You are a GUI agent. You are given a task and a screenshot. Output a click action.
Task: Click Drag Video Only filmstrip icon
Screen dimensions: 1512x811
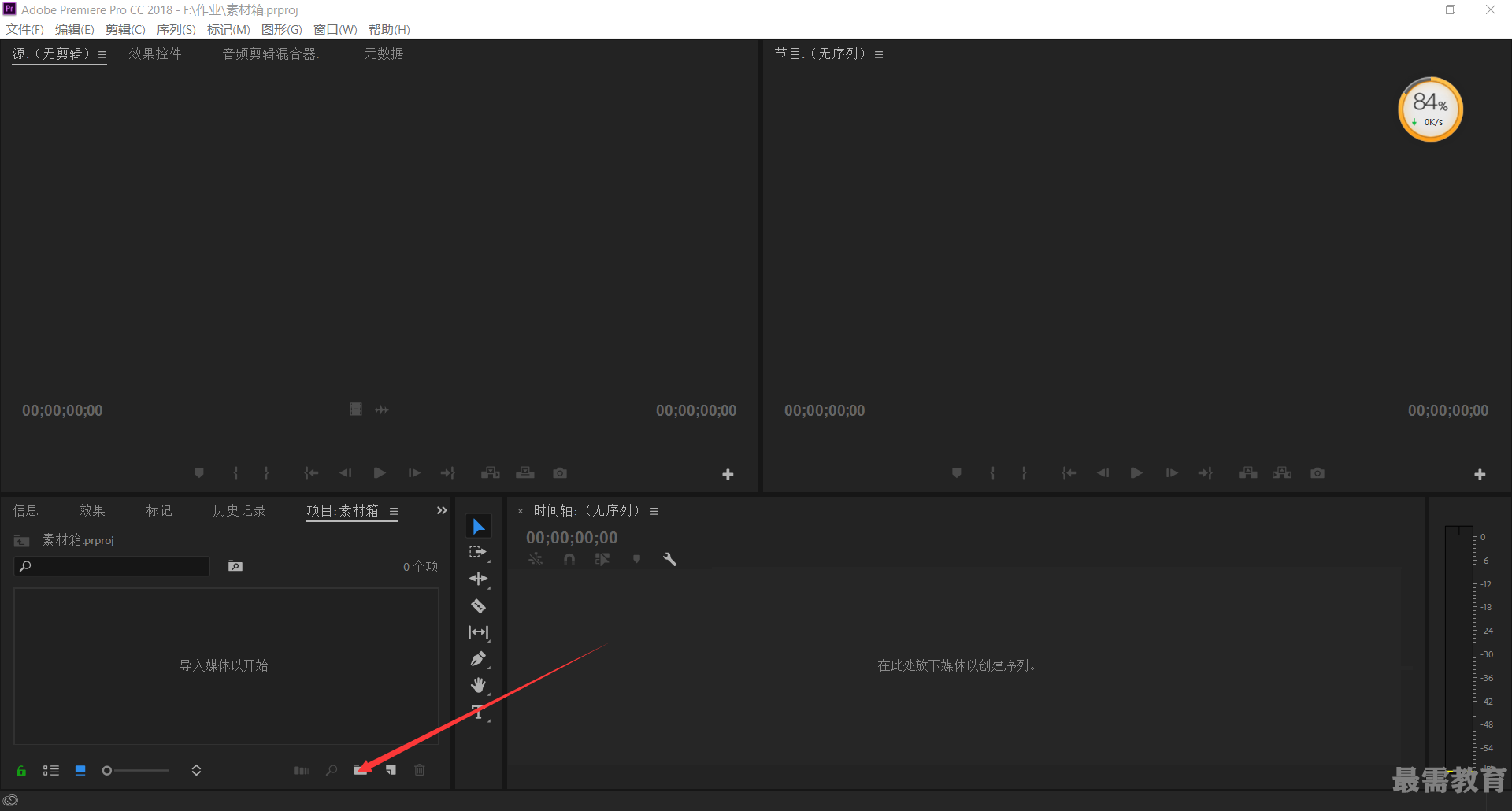point(356,409)
